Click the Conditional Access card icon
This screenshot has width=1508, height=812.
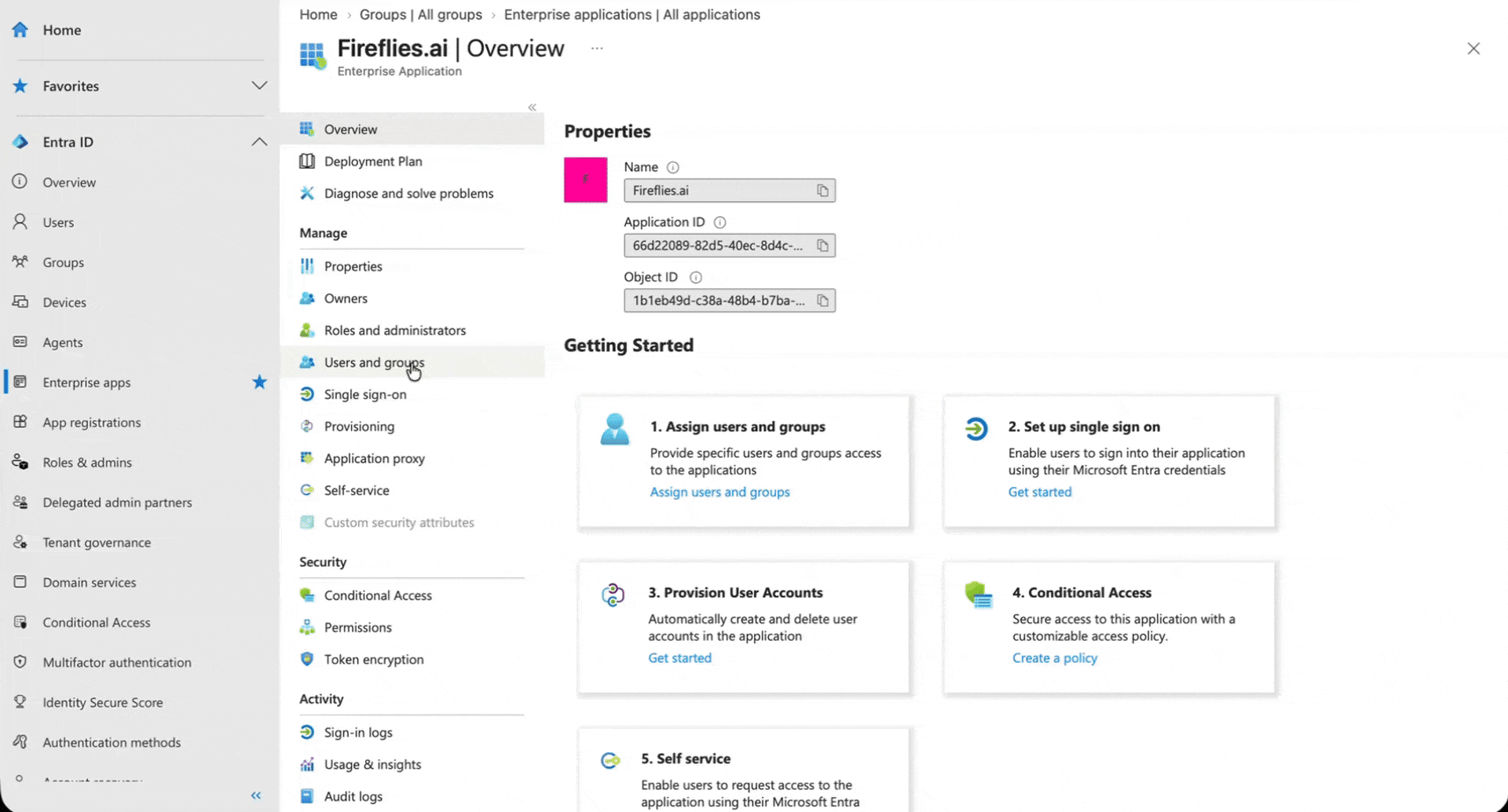click(x=979, y=595)
